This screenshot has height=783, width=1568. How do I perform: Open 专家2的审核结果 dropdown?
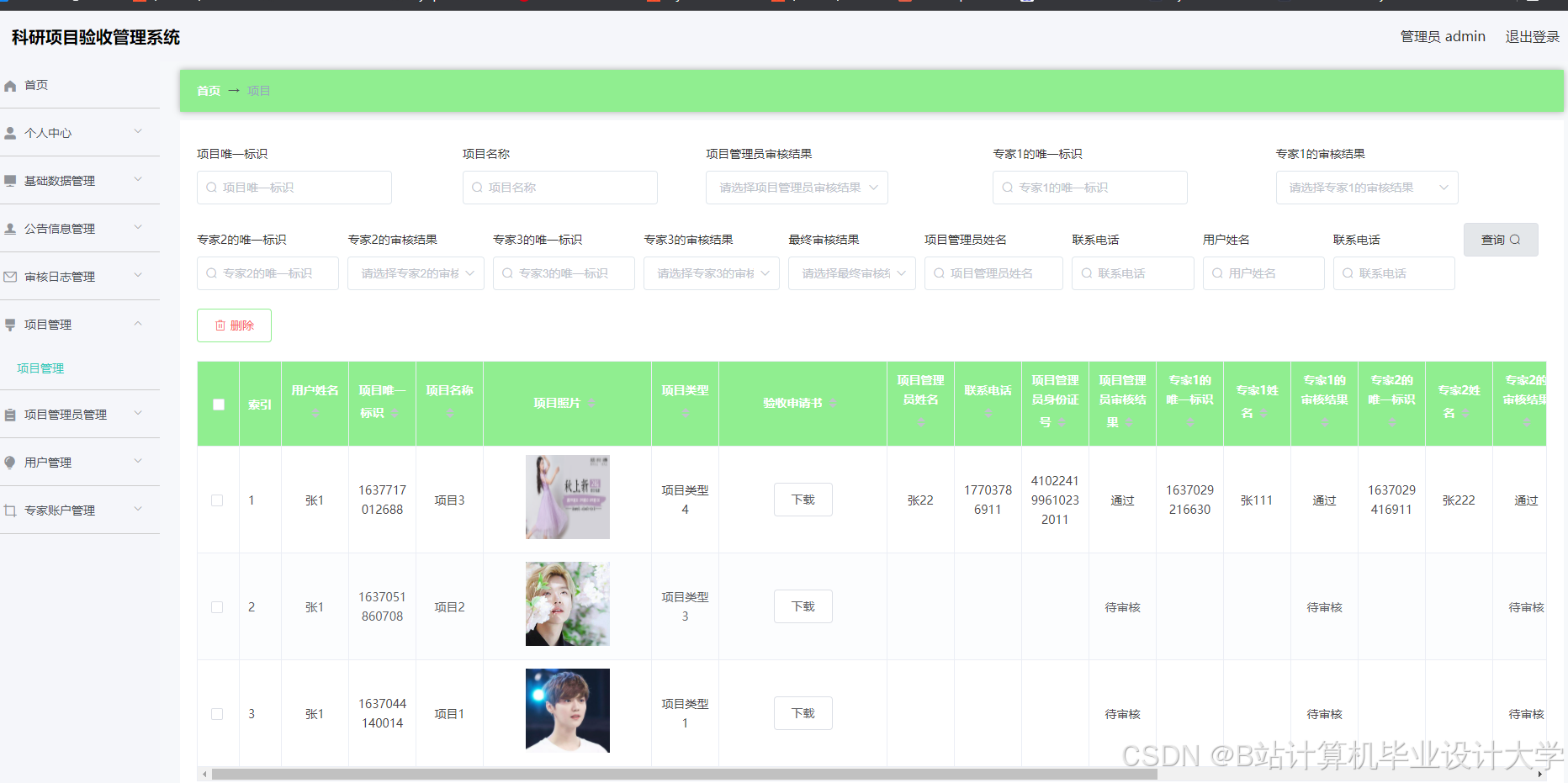pos(416,273)
